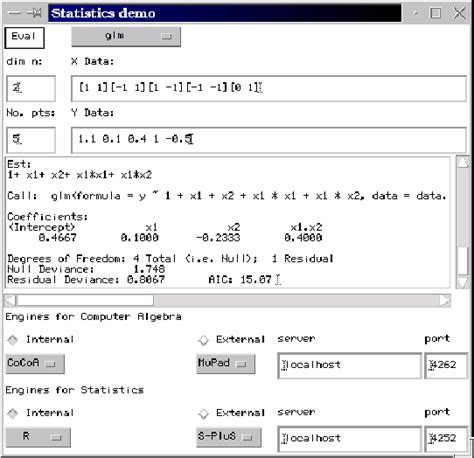Screen dimensions: 474x458
Task: Click the 'Coefficients:' text in output
Action: pyautogui.click(x=48, y=217)
